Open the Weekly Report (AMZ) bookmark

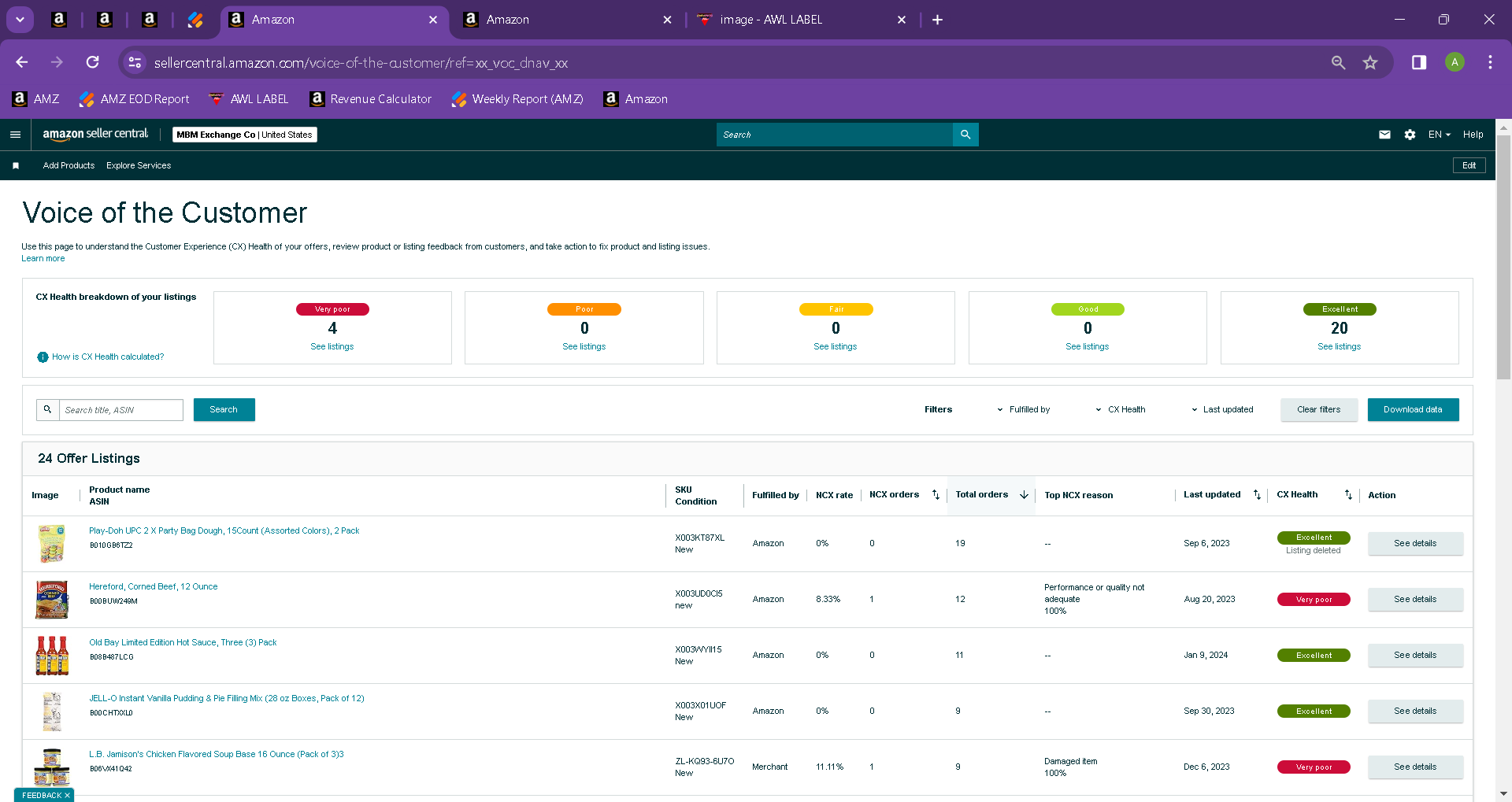click(517, 99)
